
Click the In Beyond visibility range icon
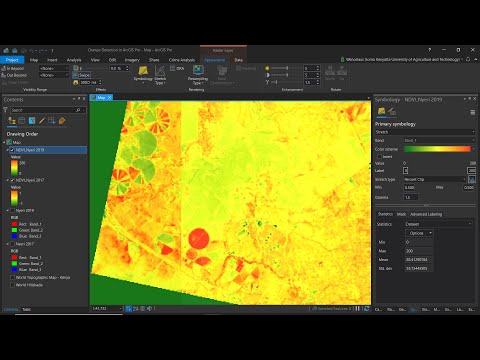click(x=4, y=68)
